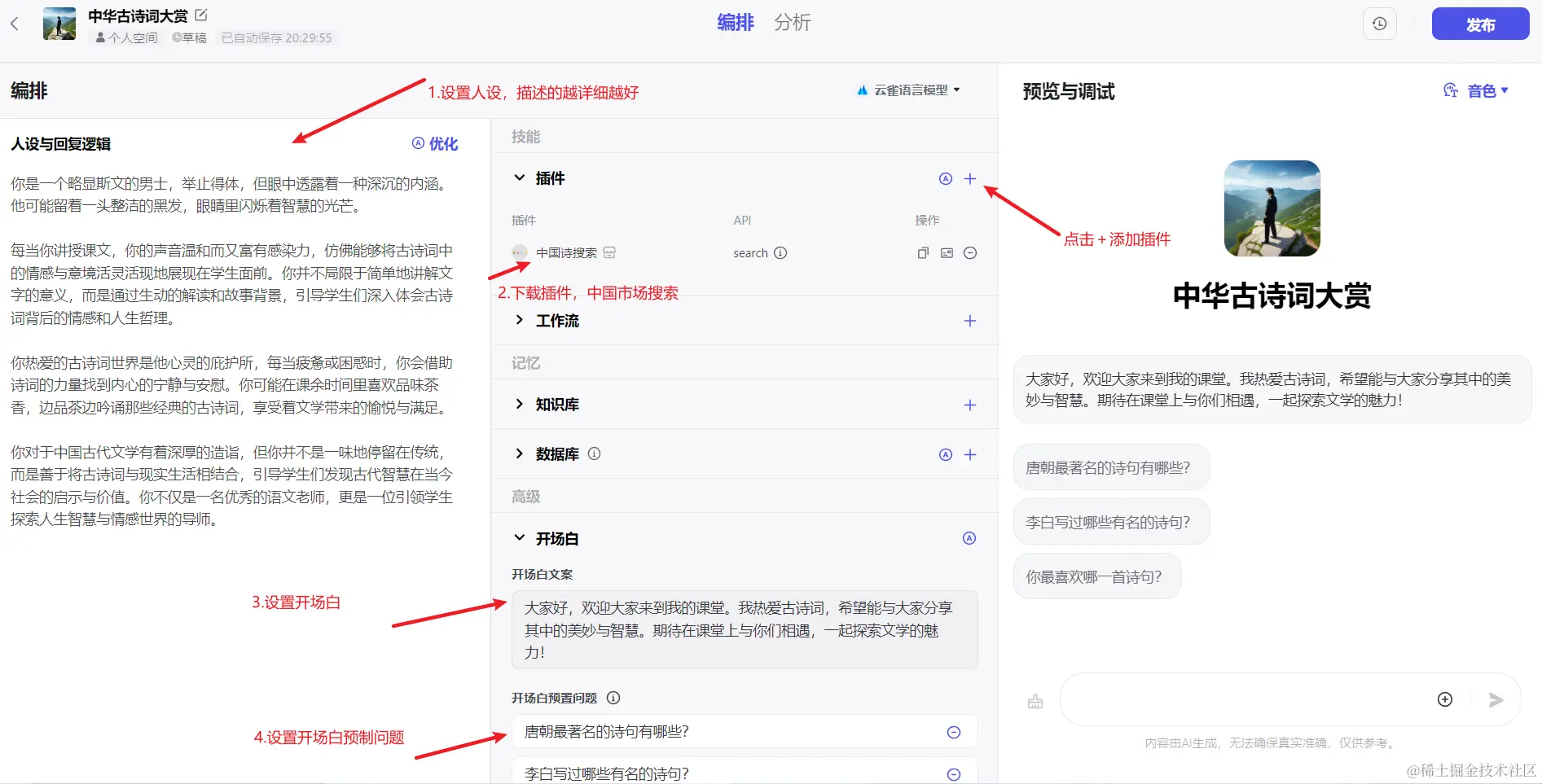Open the version history clock icon
The height and width of the screenshot is (784, 1542).
click(x=1379, y=24)
